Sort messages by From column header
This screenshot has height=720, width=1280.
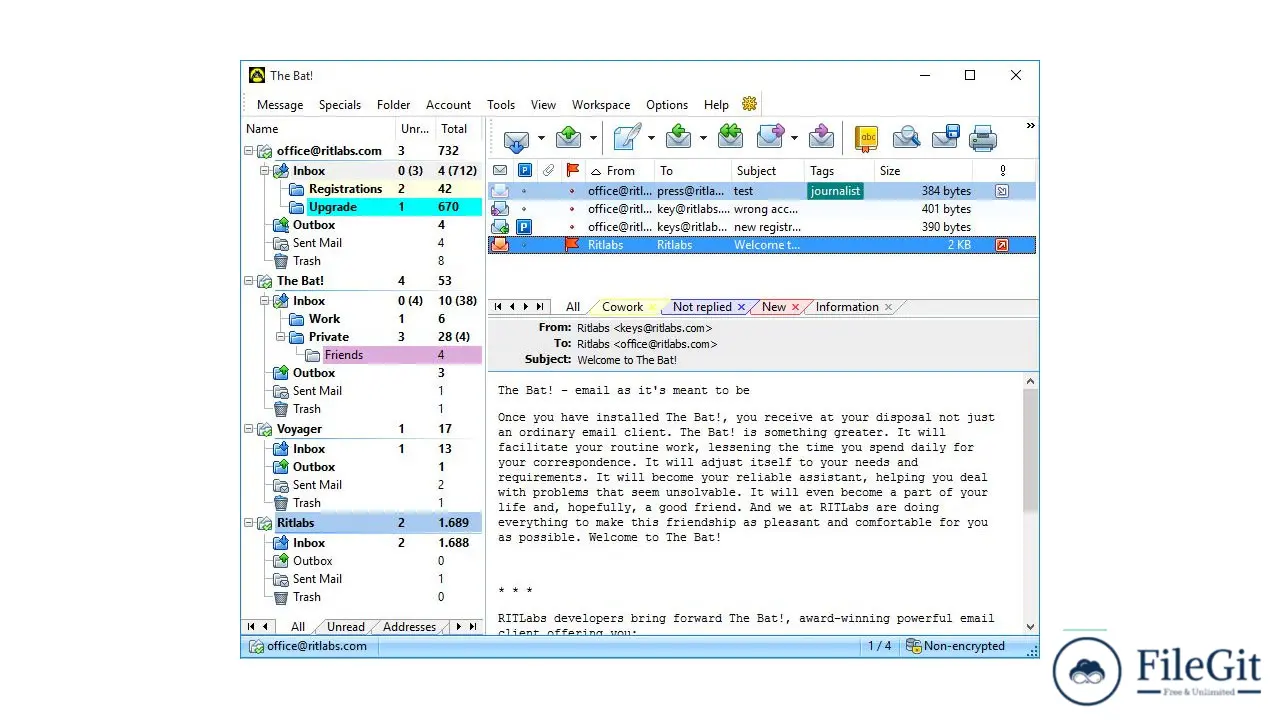pos(620,171)
